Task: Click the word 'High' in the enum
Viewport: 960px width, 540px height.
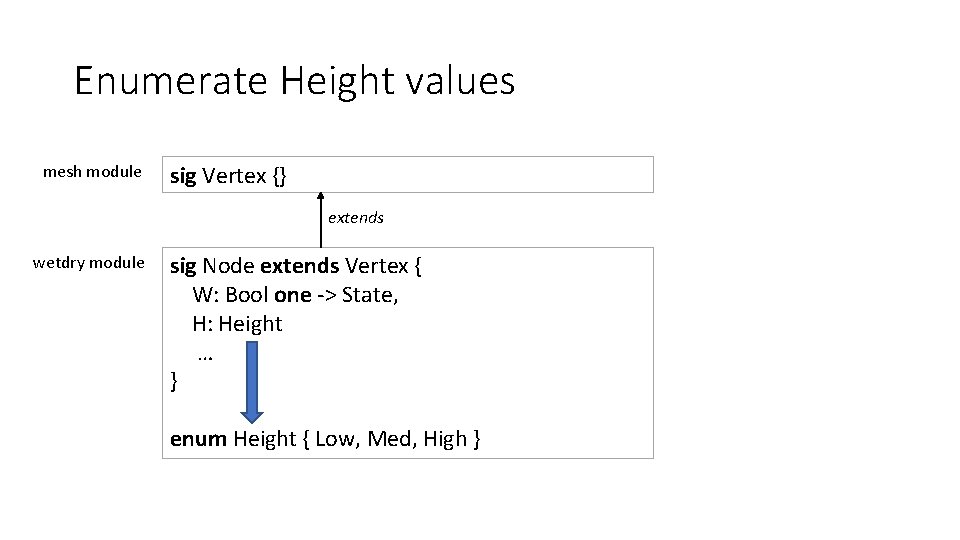Action: [x=445, y=439]
